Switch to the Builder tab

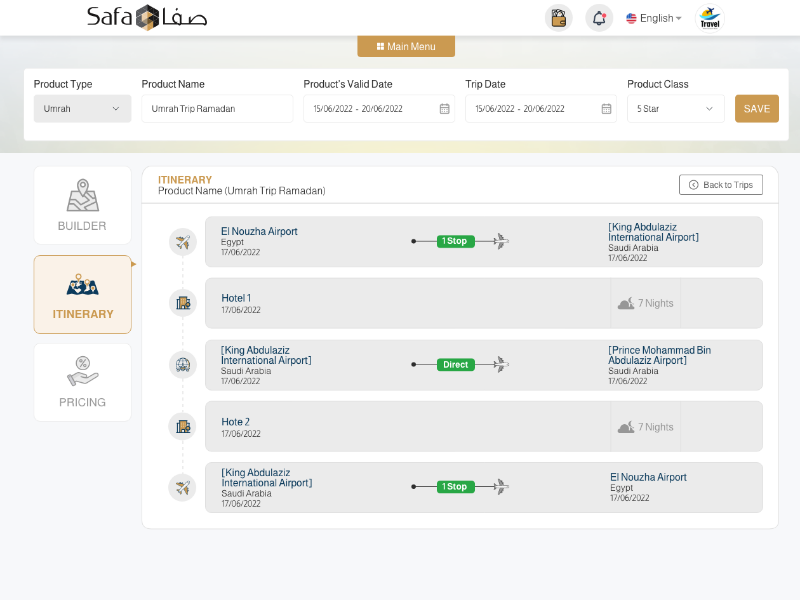click(82, 205)
